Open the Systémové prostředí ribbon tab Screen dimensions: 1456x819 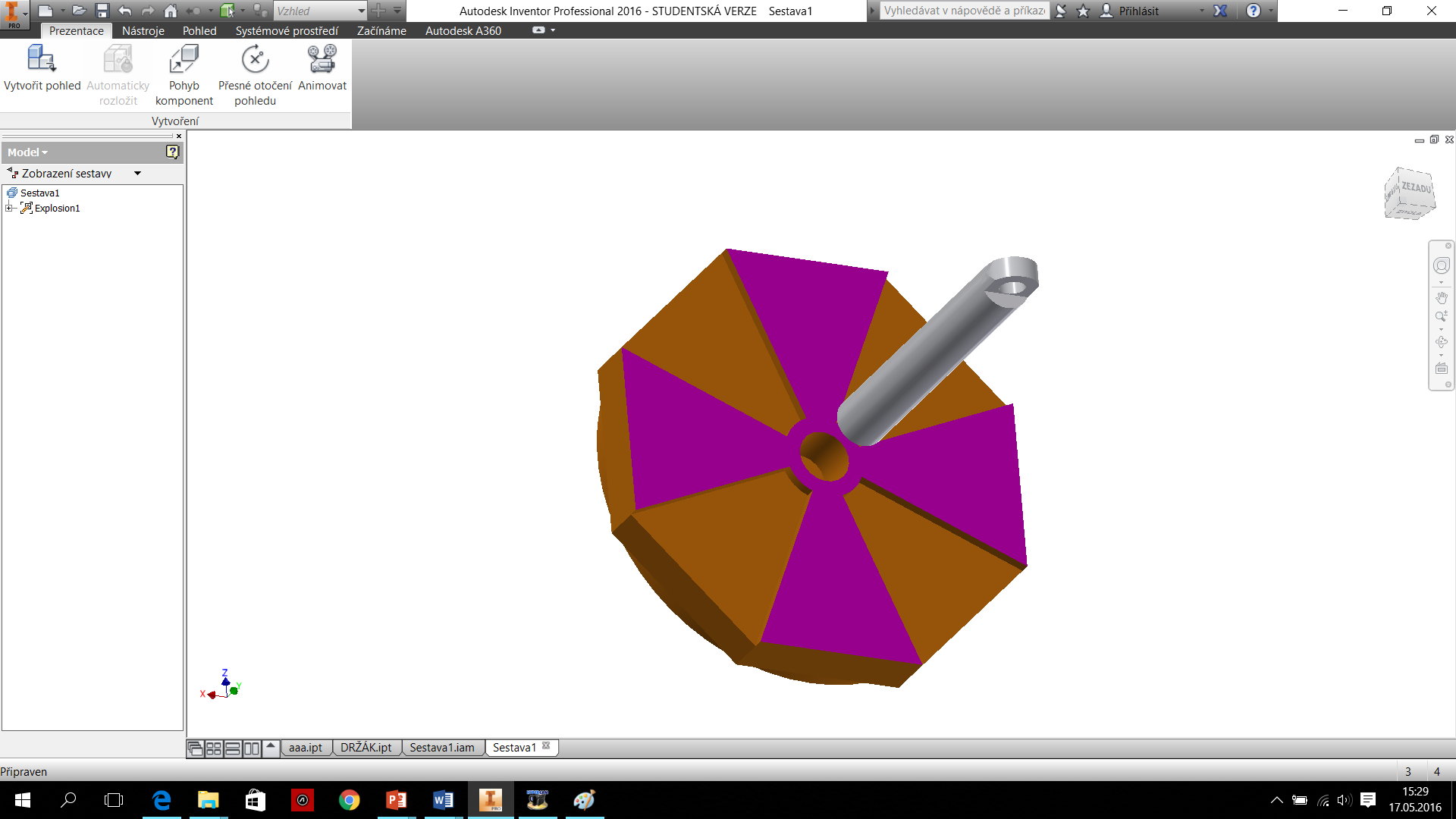click(x=287, y=30)
